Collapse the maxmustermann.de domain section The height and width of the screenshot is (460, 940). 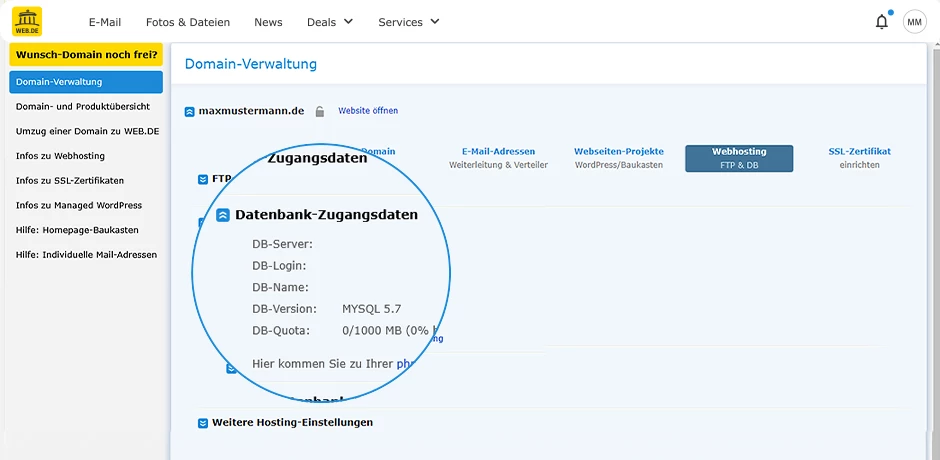[189, 112]
